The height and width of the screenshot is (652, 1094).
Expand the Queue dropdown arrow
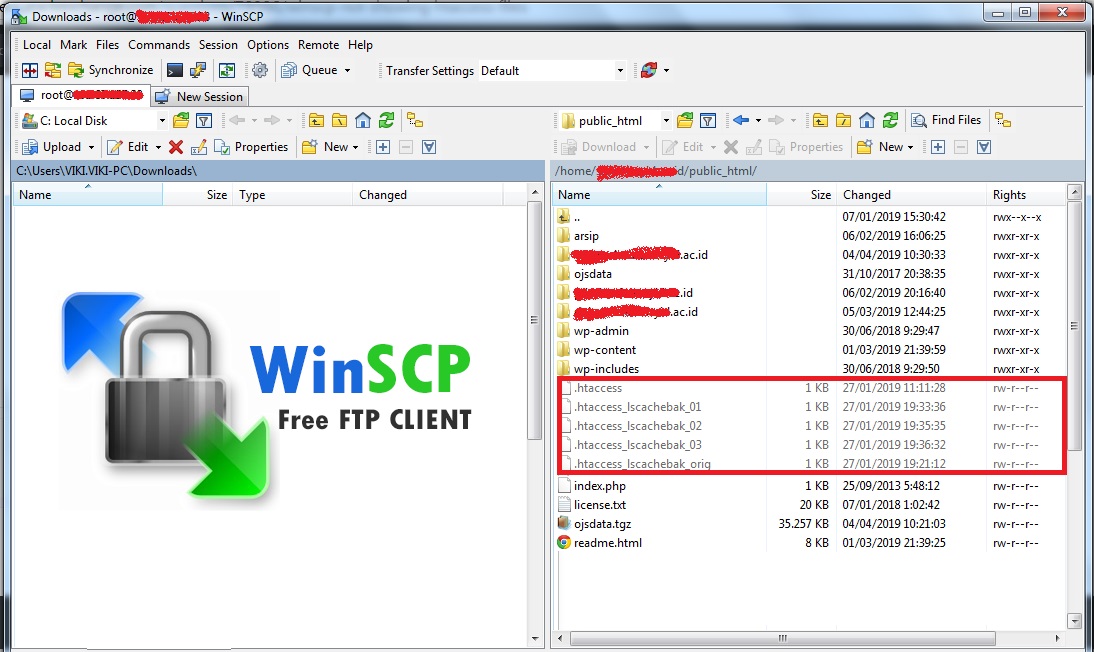(347, 71)
